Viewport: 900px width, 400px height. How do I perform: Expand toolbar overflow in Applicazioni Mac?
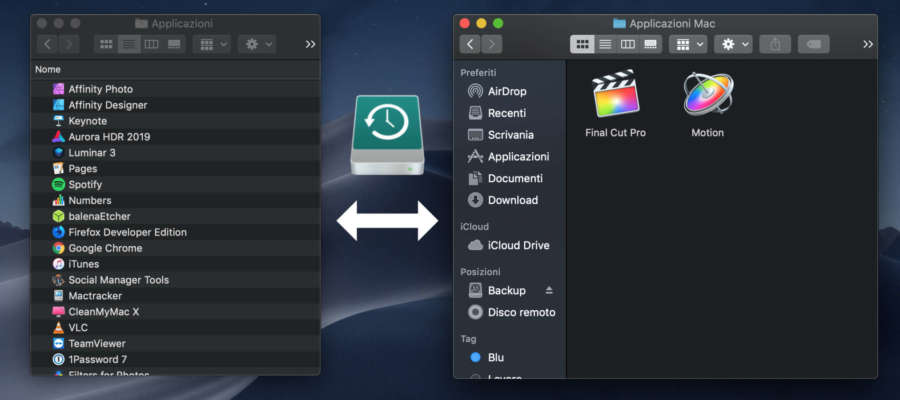click(868, 44)
